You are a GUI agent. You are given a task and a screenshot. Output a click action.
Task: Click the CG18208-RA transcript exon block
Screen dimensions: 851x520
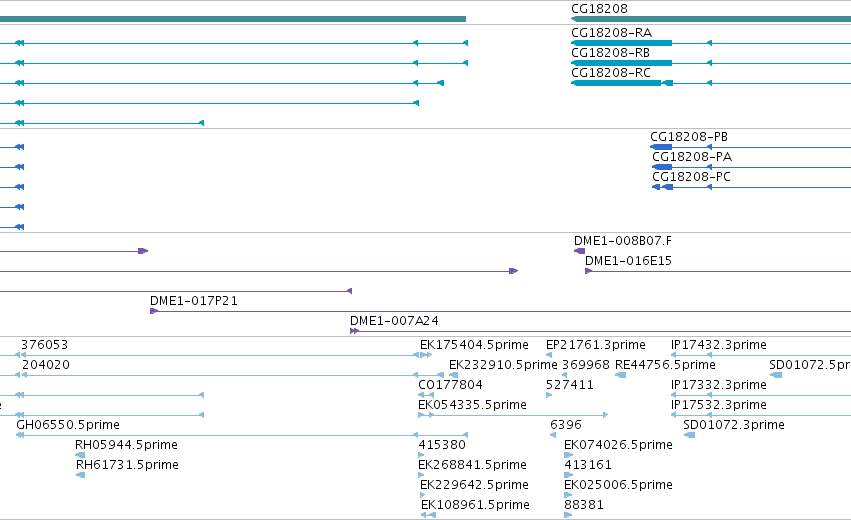point(621,43)
